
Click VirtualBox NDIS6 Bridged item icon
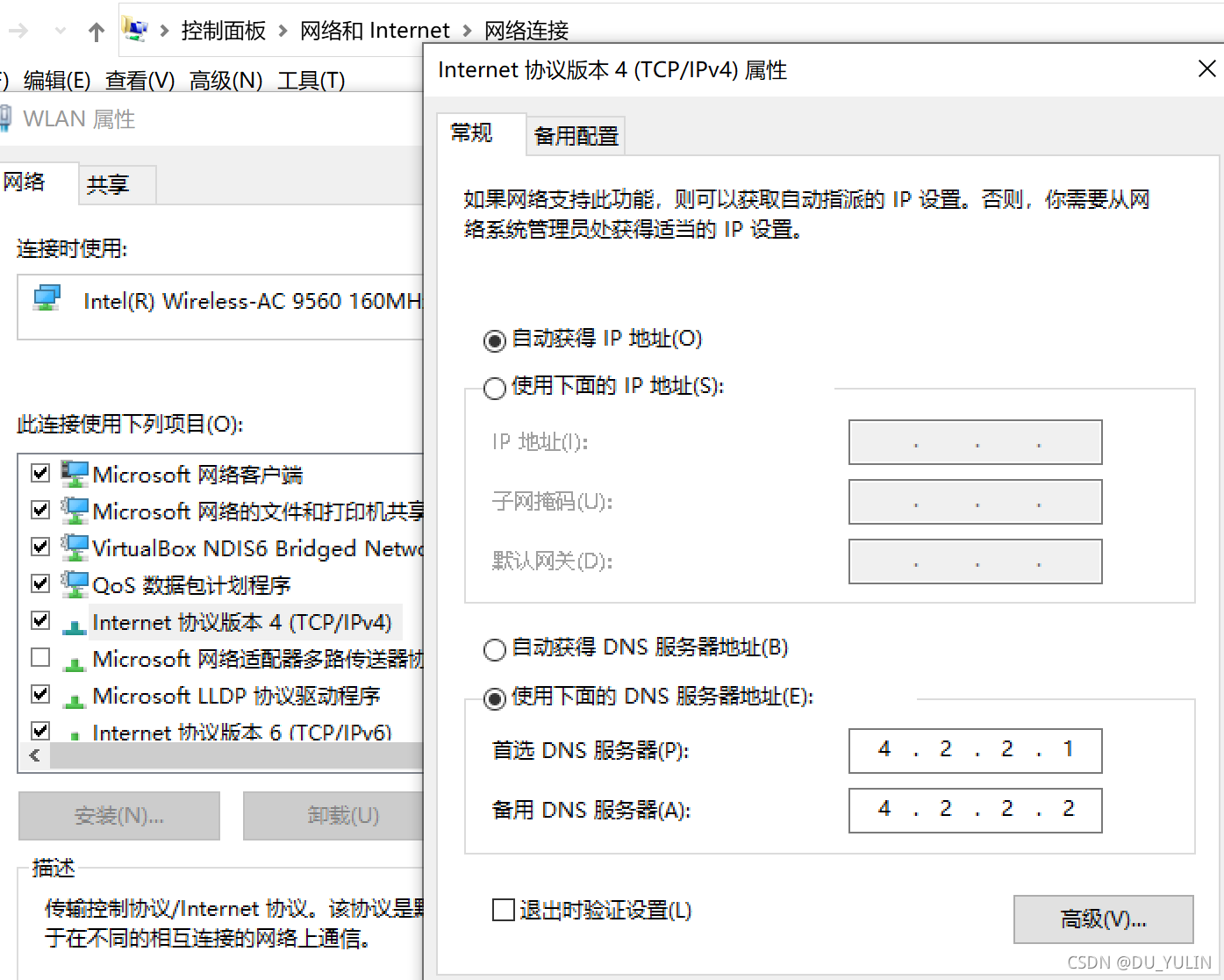tap(75, 547)
